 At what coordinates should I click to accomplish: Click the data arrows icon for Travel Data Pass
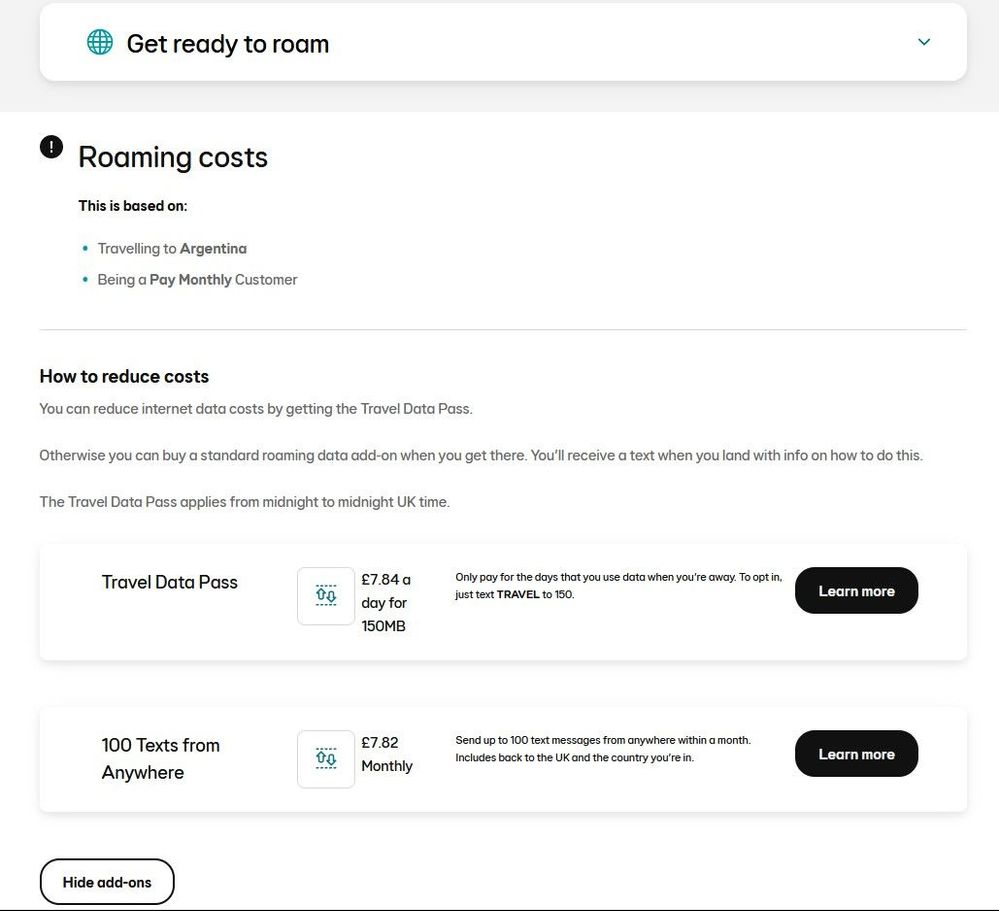(326, 596)
